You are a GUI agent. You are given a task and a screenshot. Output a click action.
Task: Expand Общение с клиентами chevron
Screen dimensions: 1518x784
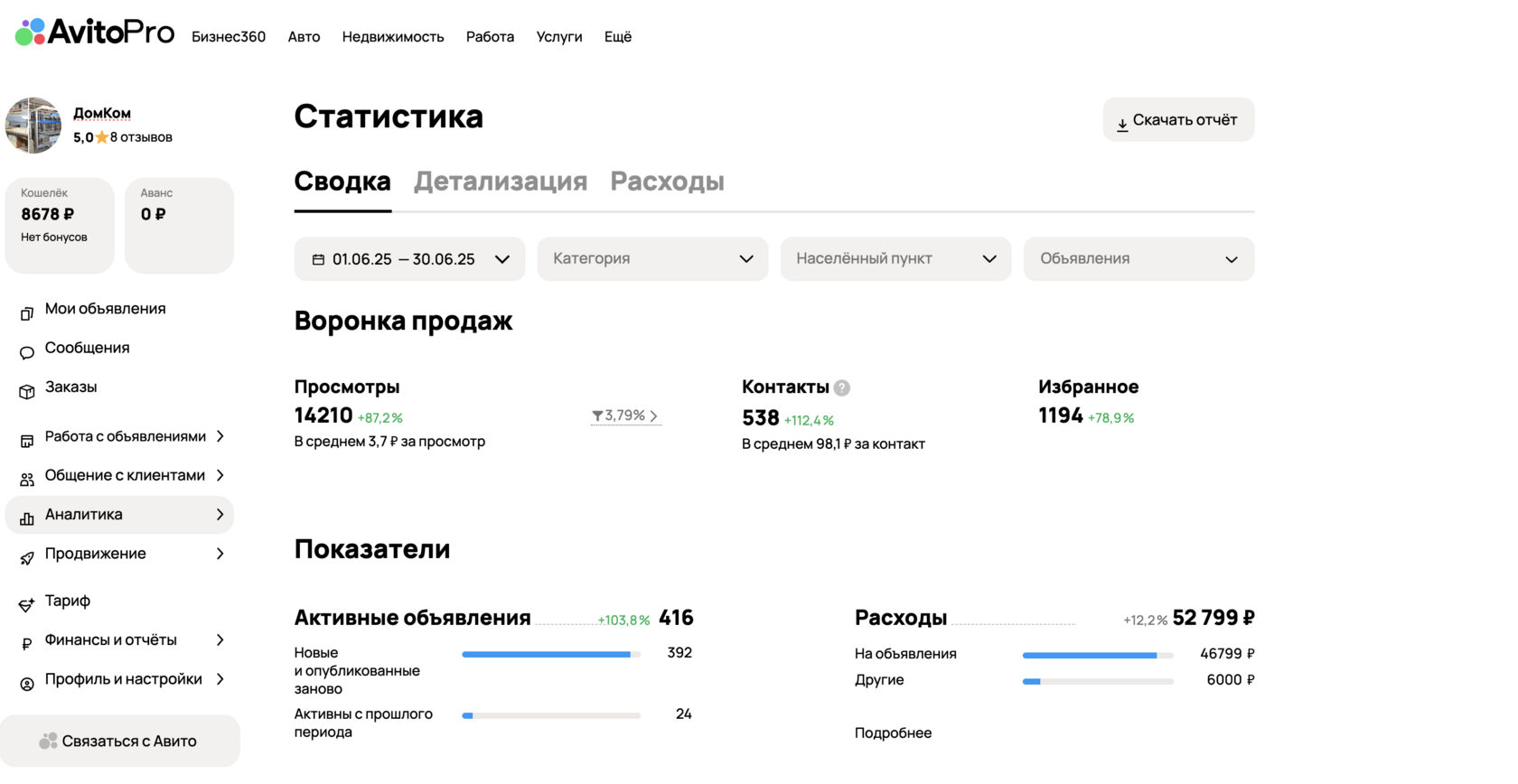(220, 475)
